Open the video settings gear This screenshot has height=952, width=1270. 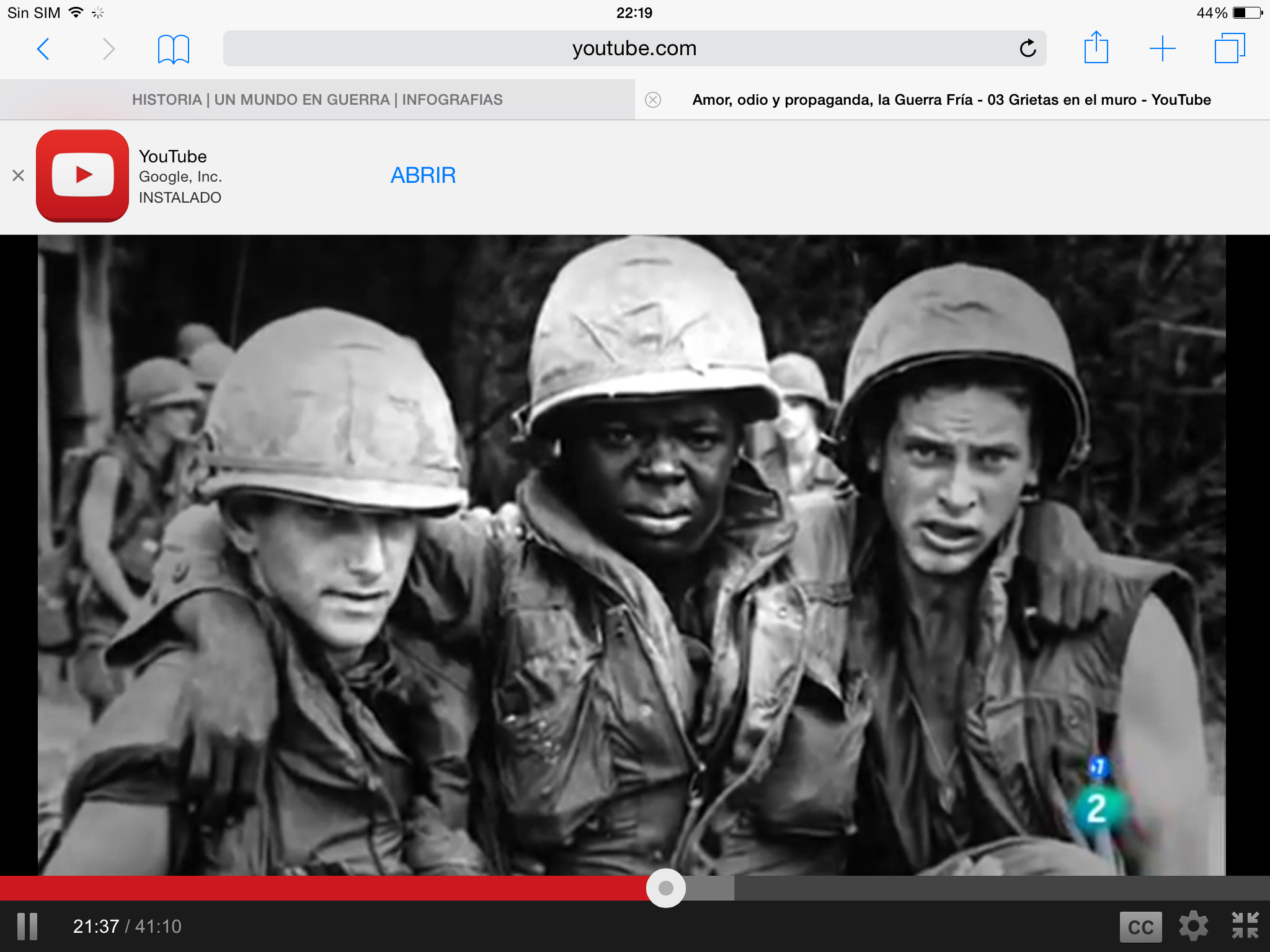click(1194, 927)
